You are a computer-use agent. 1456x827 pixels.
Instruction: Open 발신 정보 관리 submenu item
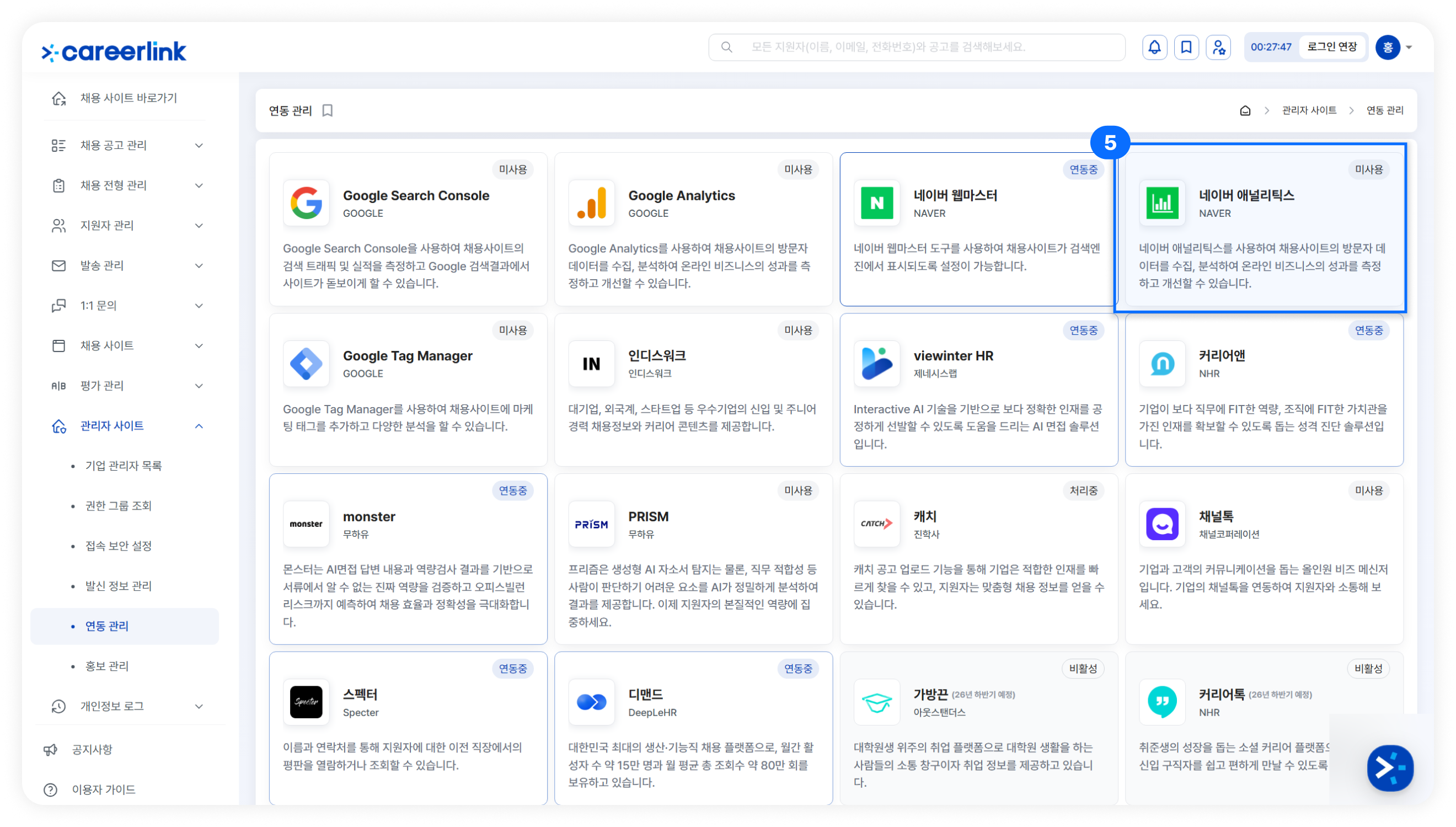pos(119,586)
